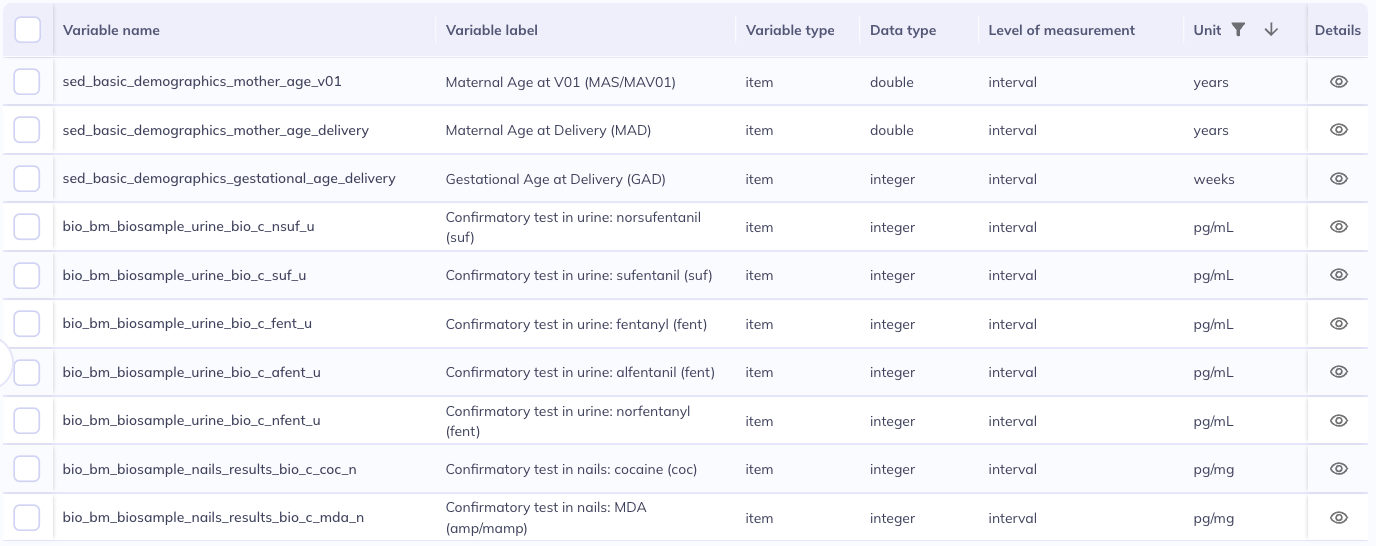Check the box for mother_age_v01 row
Image resolution: width=1376 pixels, height=546 pixels.
pos(27,82)
